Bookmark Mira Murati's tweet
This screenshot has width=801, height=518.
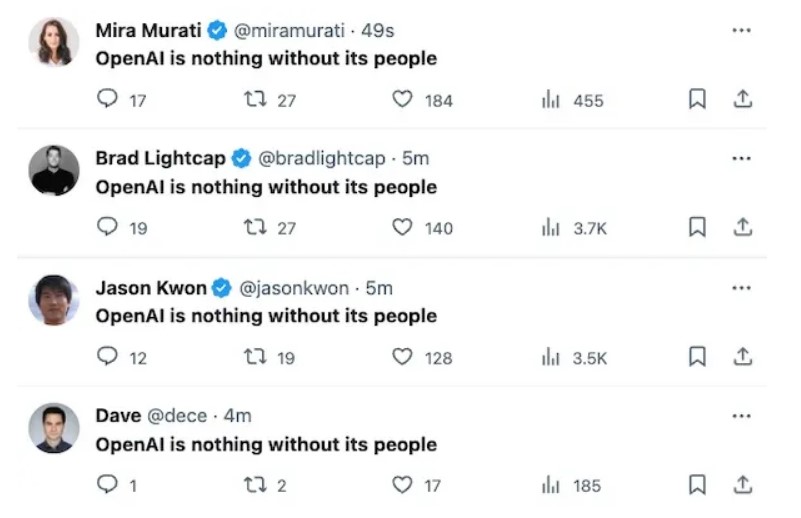click(698, 99)
